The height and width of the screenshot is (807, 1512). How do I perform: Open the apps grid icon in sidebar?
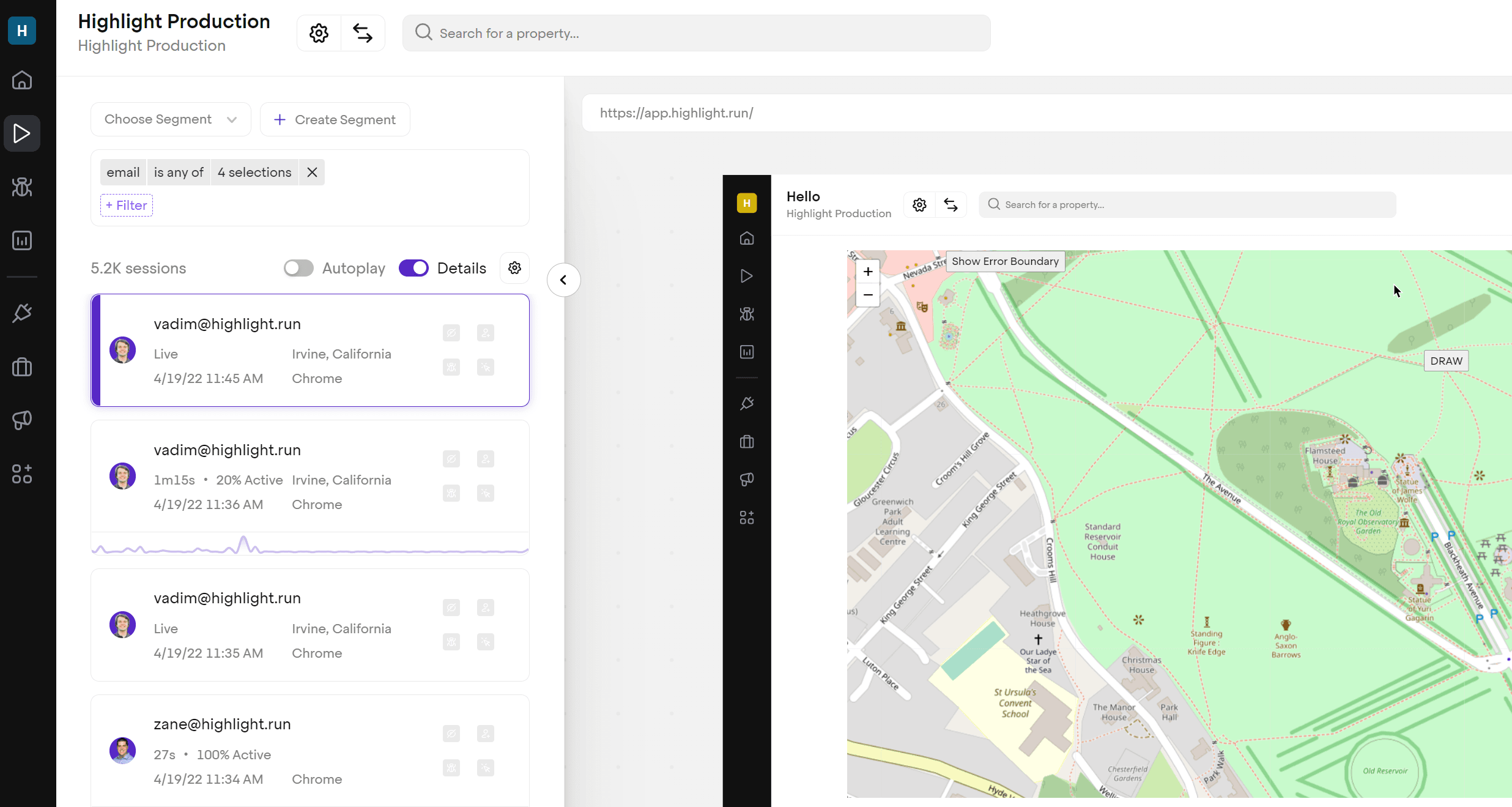[22, 473]
